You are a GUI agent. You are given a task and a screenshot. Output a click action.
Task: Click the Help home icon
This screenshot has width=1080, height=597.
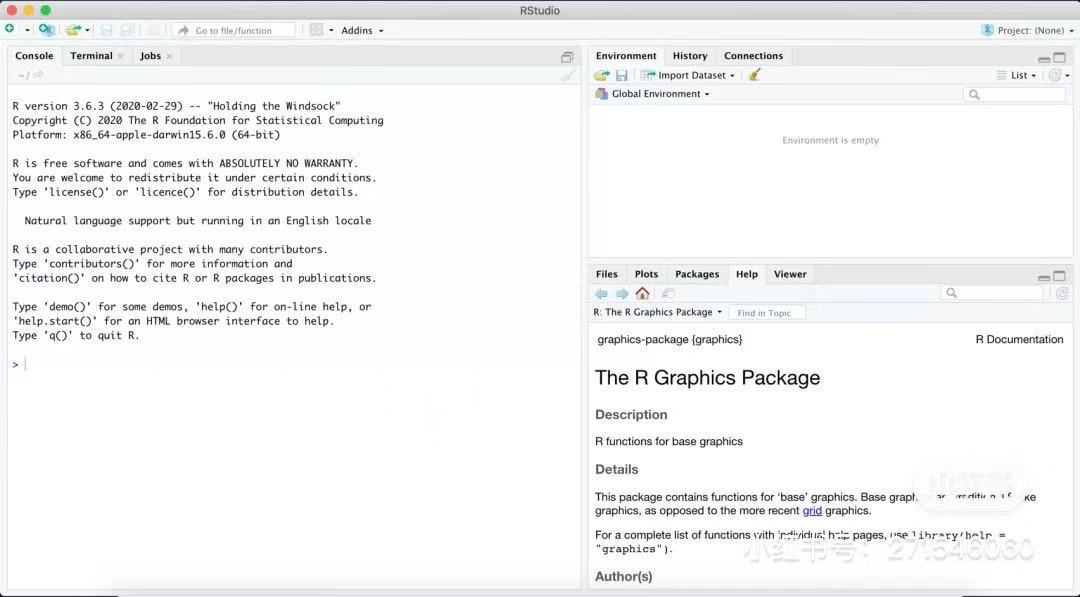click(x=643, y=293)
